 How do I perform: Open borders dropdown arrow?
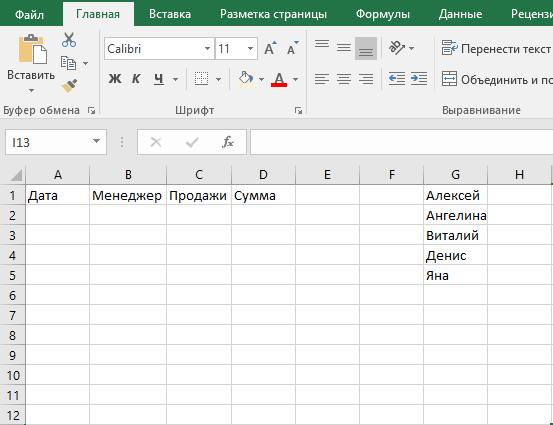point(218,79)
